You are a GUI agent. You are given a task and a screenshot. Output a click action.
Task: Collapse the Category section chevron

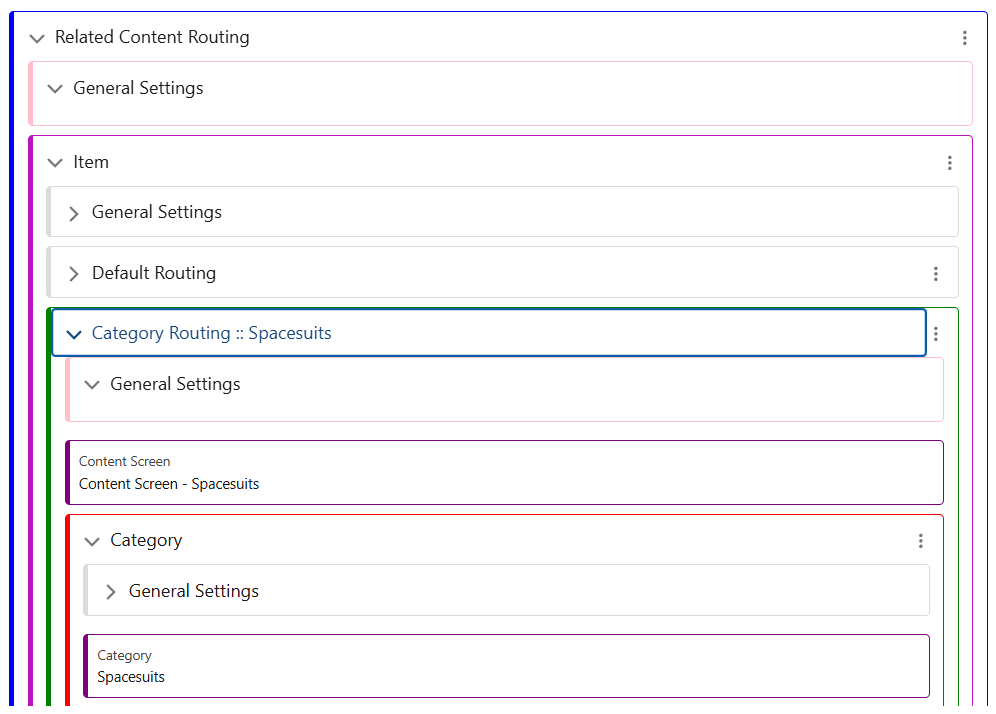pos(92,541)
